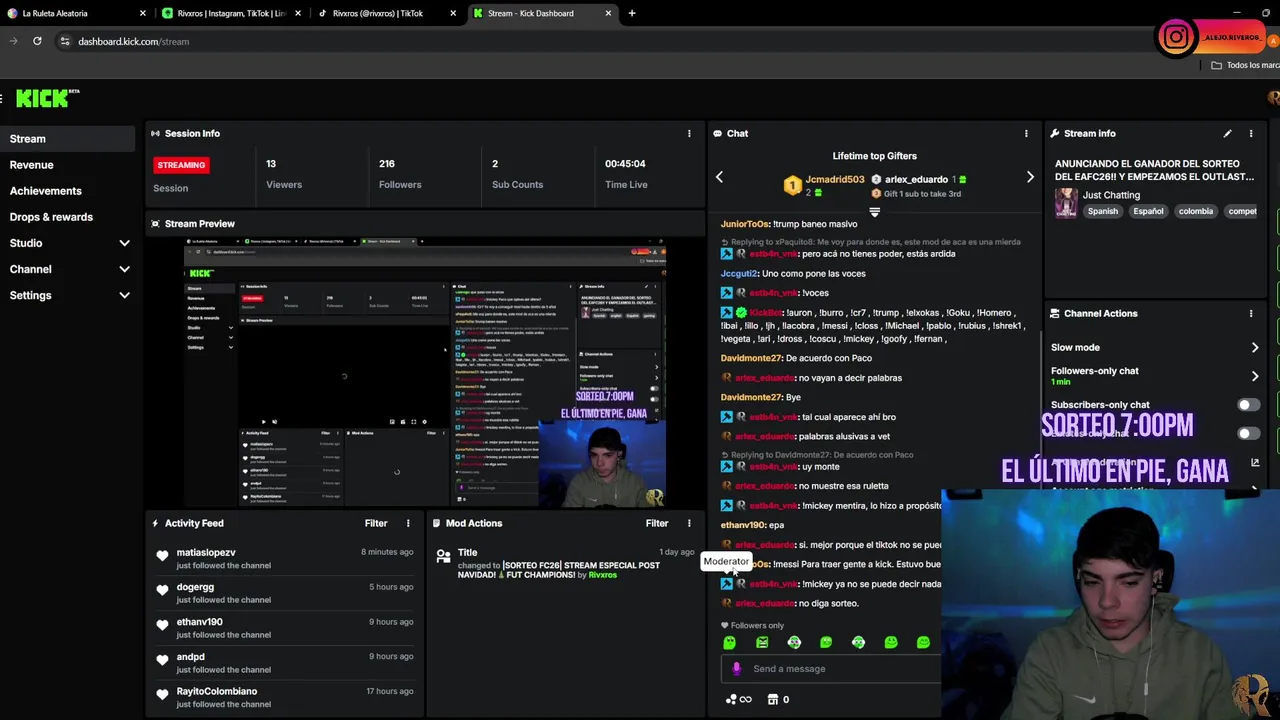Edit stream info with the pencil icon
This screenshot has height=720, width=1280.
1227,133
